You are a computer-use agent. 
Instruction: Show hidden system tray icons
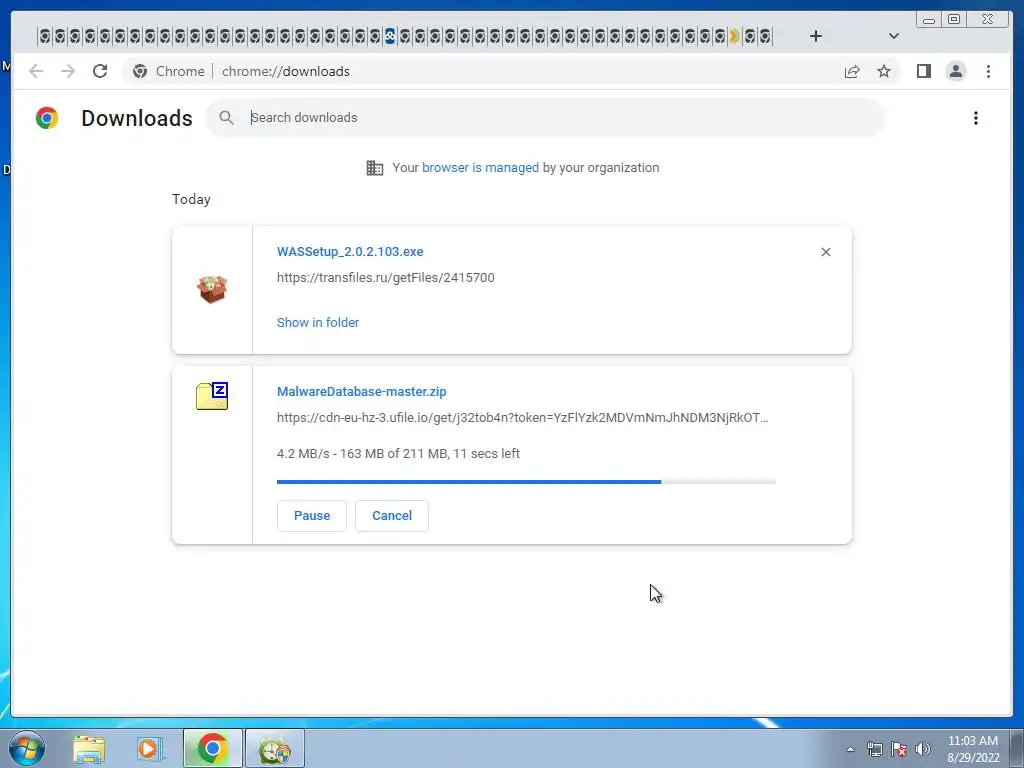850,749
